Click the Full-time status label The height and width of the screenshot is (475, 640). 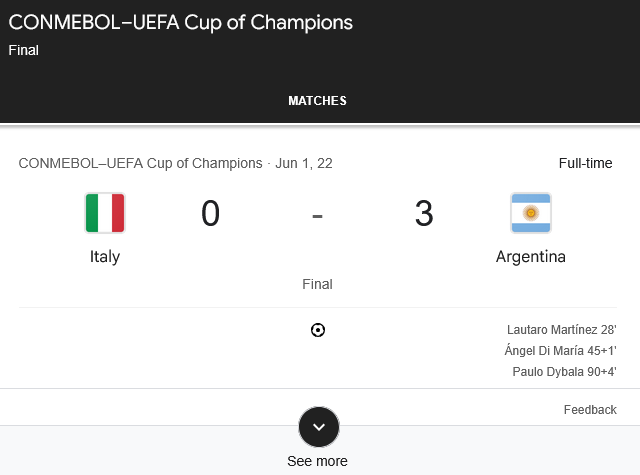[585, 163]
